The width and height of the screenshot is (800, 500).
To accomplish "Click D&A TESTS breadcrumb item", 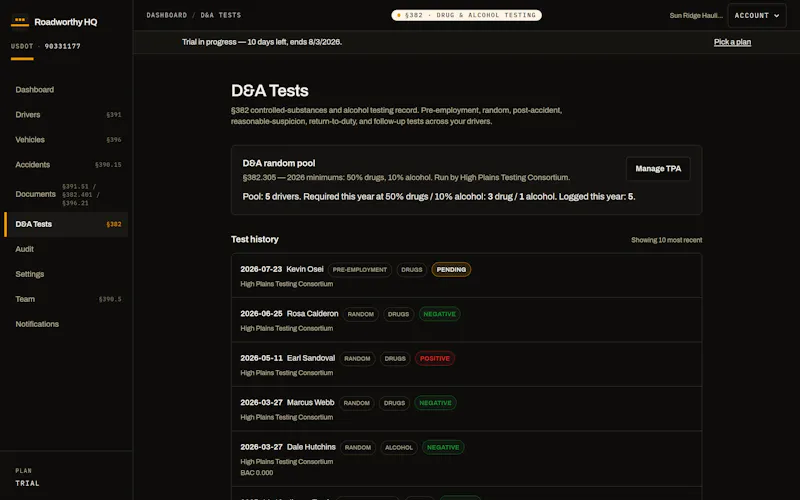I will click(220, 15).
